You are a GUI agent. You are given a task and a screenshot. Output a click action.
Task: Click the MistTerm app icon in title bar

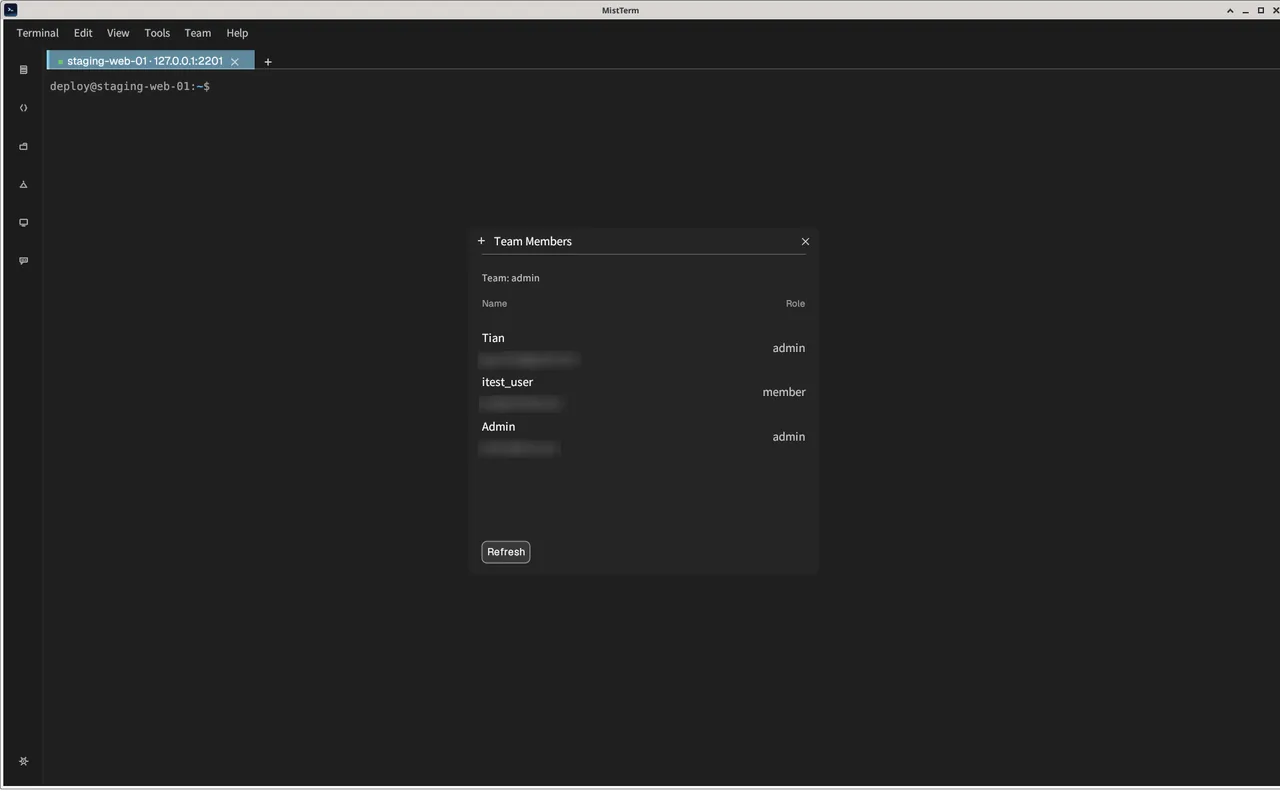[x=11, y=10]
